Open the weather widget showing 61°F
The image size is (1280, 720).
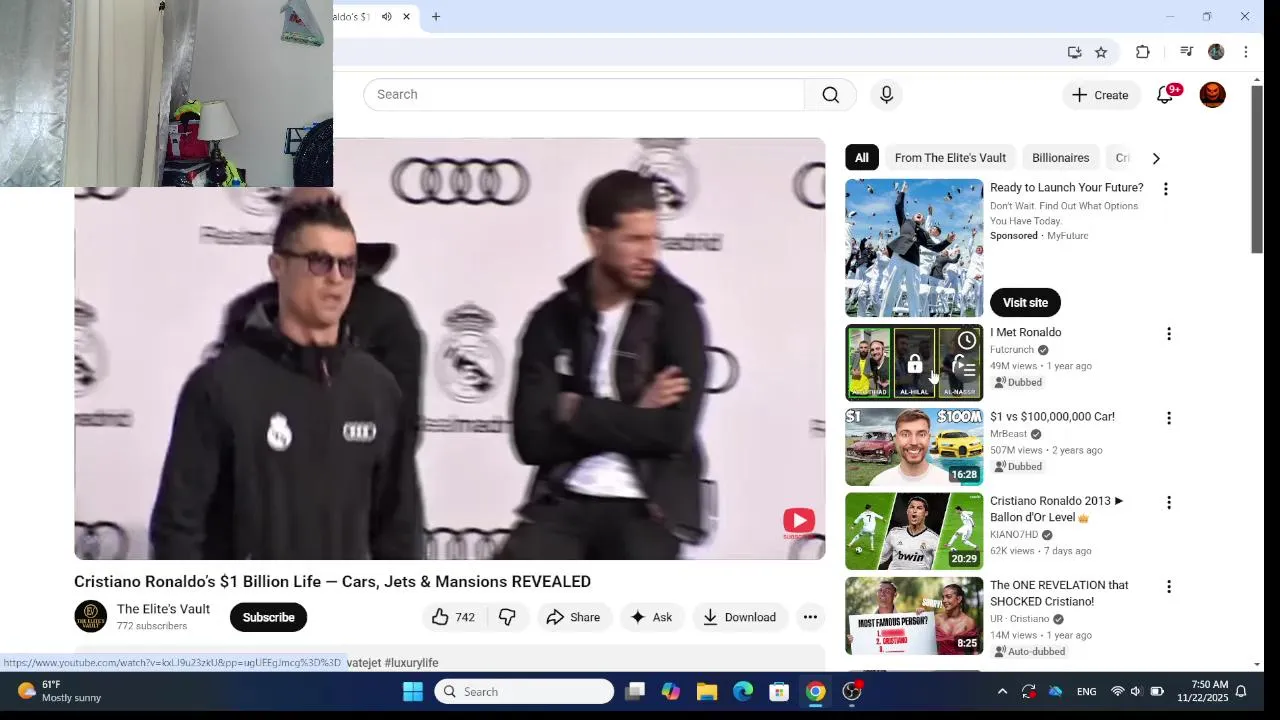60,691
